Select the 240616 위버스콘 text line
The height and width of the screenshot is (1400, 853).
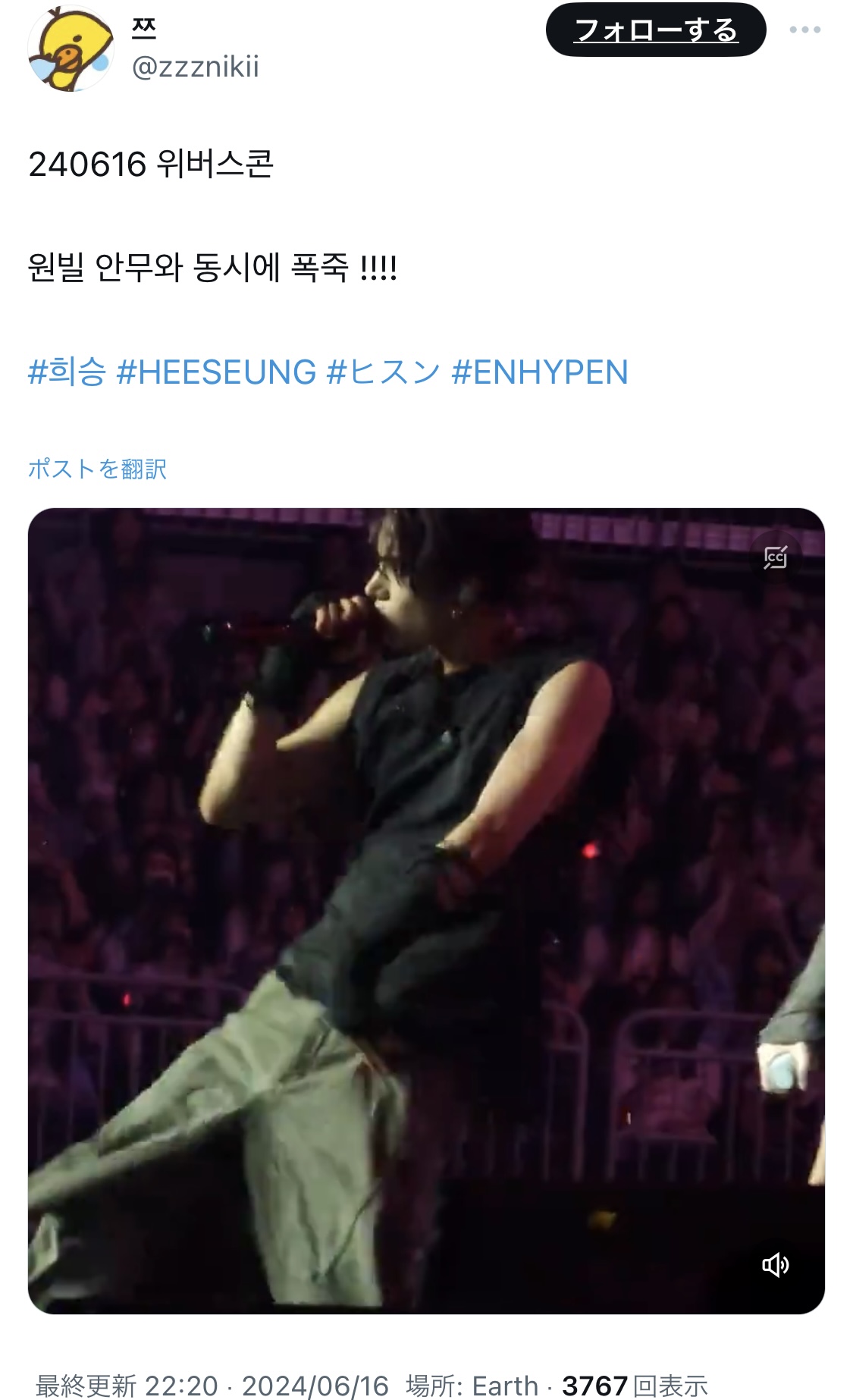pyautogui.click(x=151, y=164)
